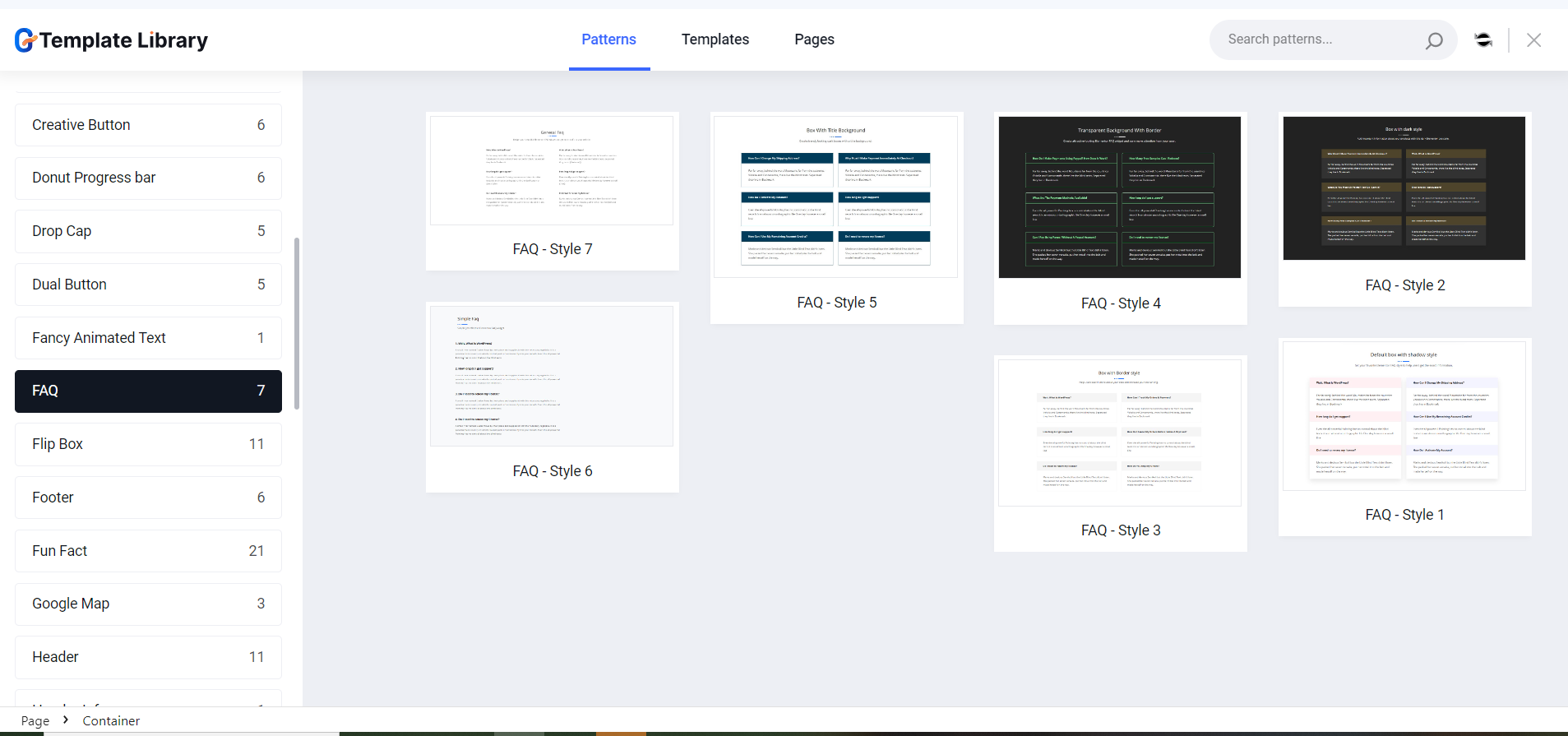Select the Fun Fact category

(x=148, y=551)
